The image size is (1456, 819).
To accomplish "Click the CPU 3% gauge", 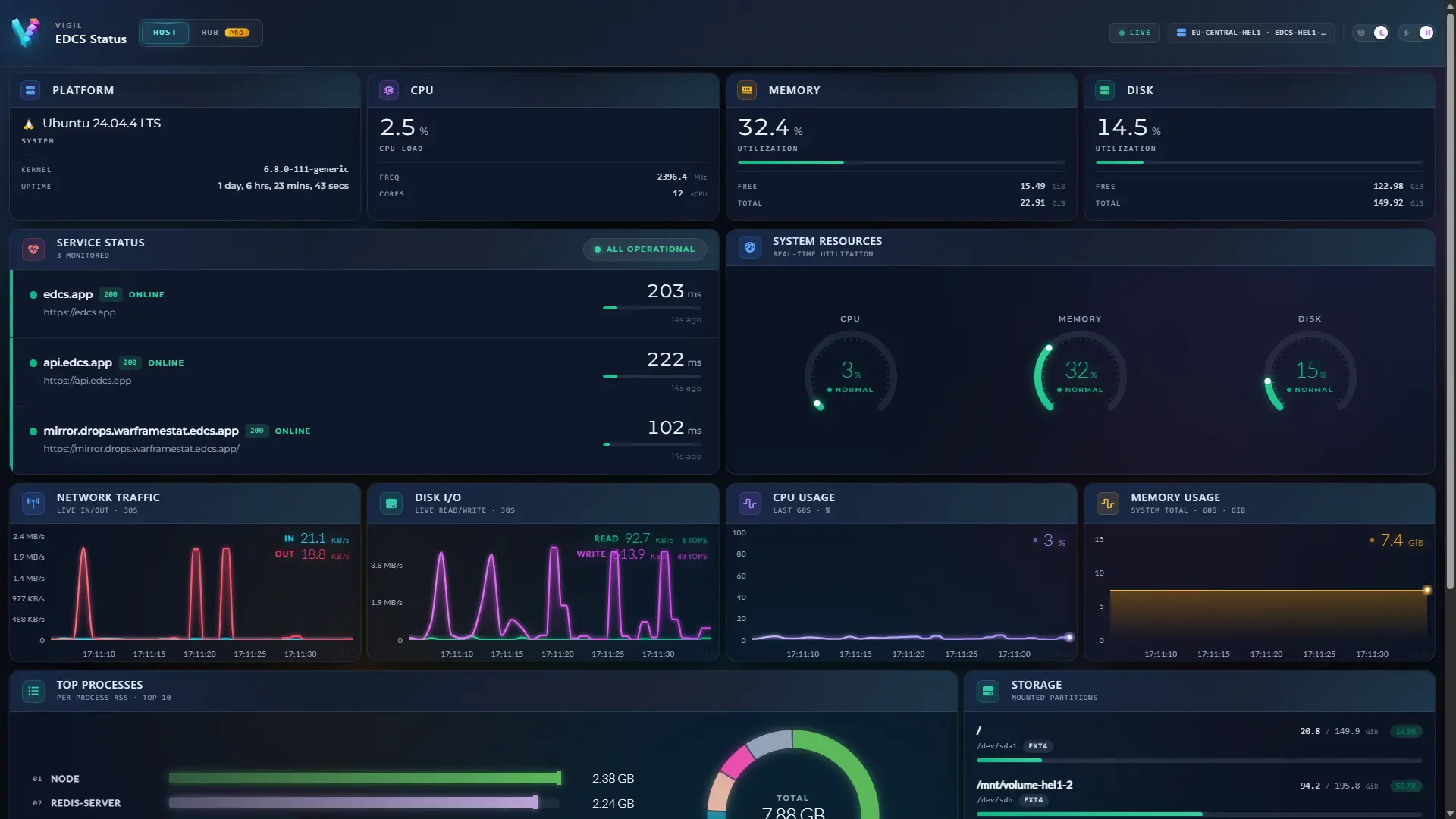I will pyautogui.click(x=850, y=373).
